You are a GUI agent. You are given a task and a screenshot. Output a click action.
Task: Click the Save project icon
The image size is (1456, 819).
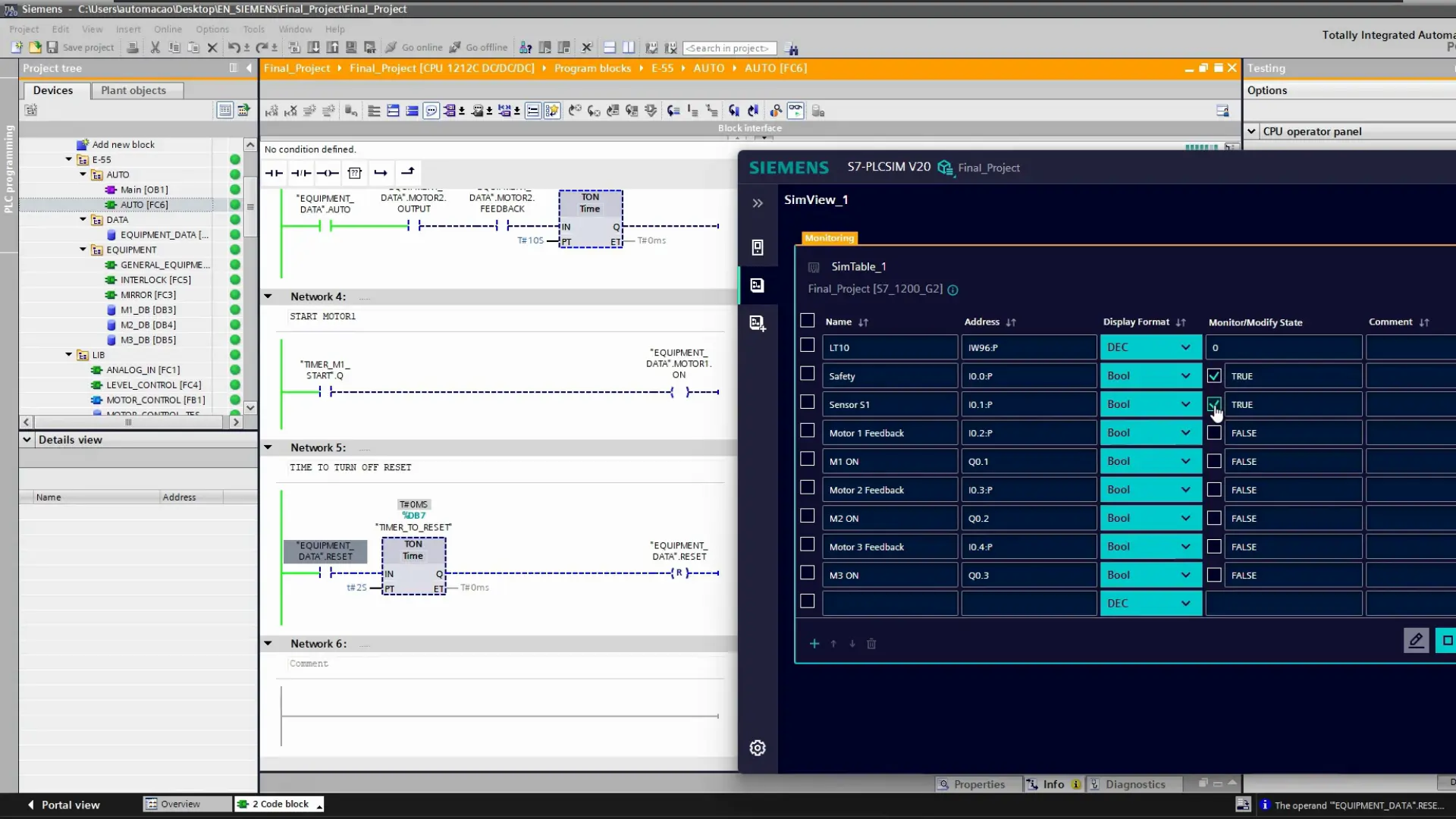tap(52, 47)
